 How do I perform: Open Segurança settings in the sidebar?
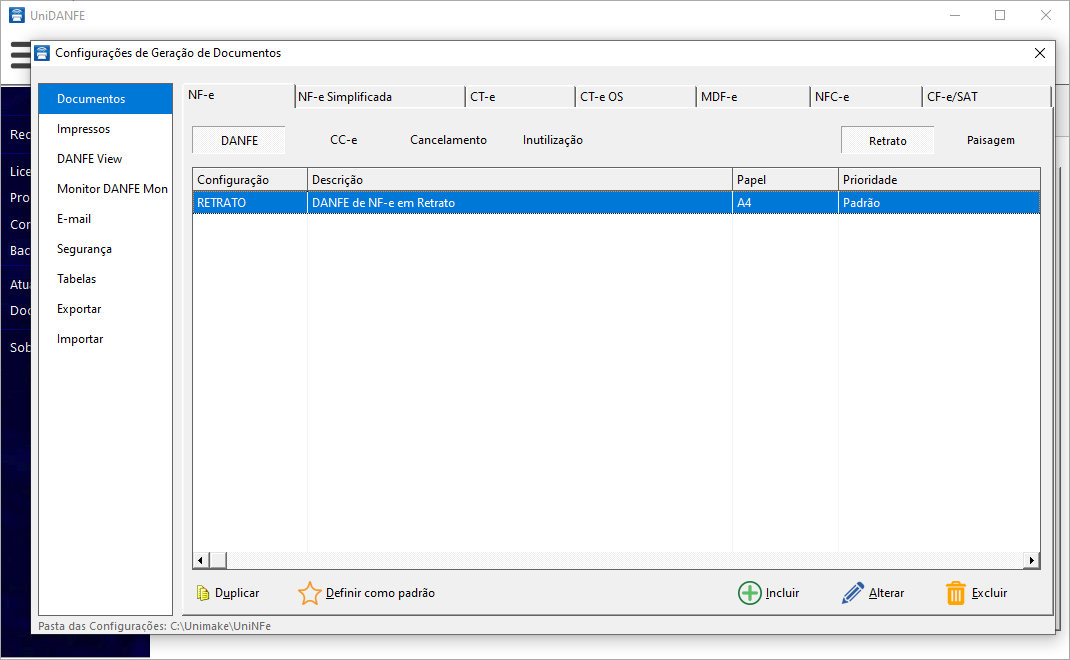click(84, 249)
